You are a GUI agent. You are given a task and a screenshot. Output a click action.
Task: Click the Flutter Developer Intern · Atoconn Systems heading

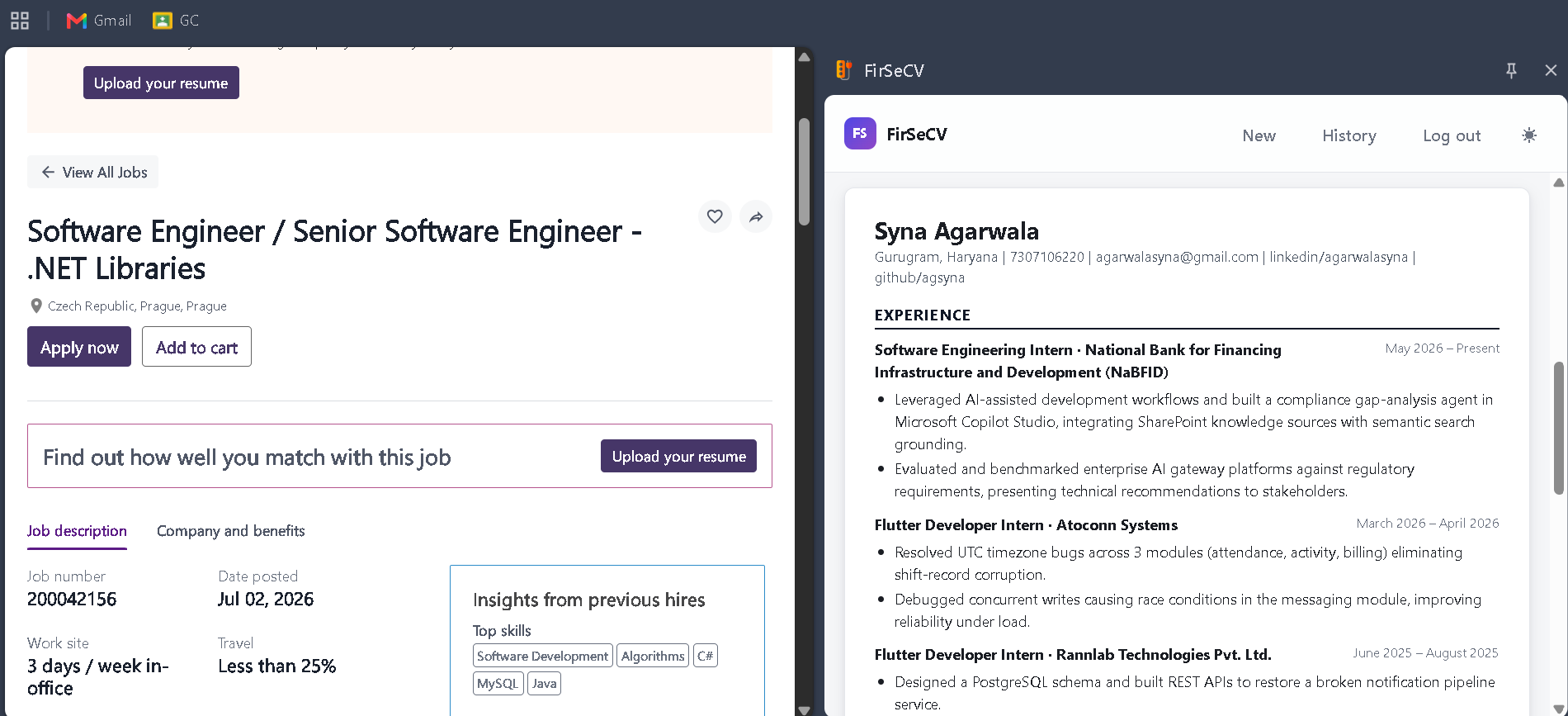(x=1026, y=525)
